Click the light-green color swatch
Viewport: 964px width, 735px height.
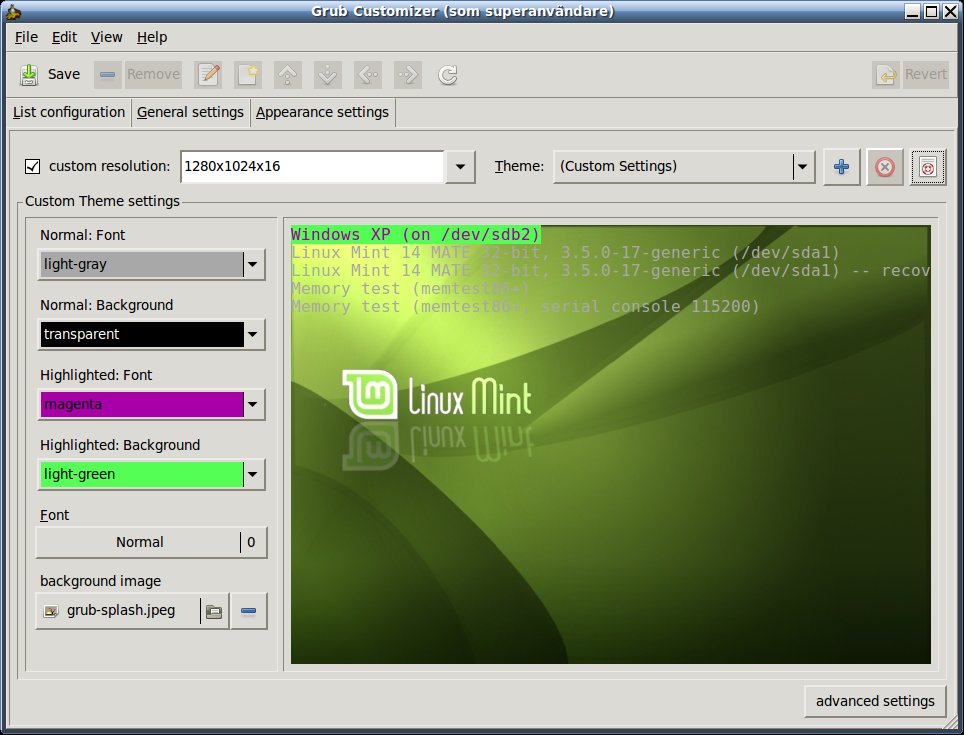point(141,474)
